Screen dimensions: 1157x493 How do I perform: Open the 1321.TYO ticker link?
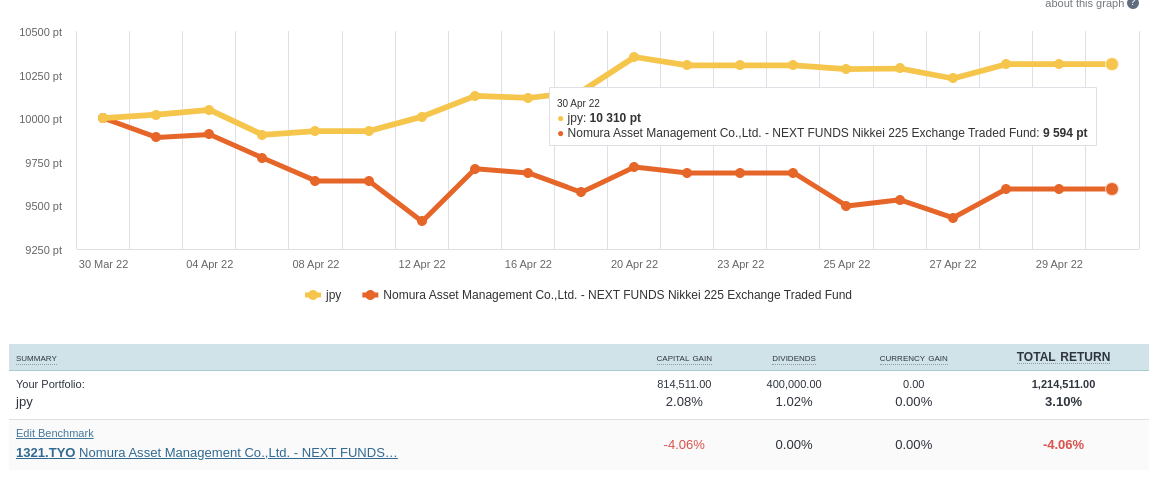pyautogui.click(x=45, y=452)
